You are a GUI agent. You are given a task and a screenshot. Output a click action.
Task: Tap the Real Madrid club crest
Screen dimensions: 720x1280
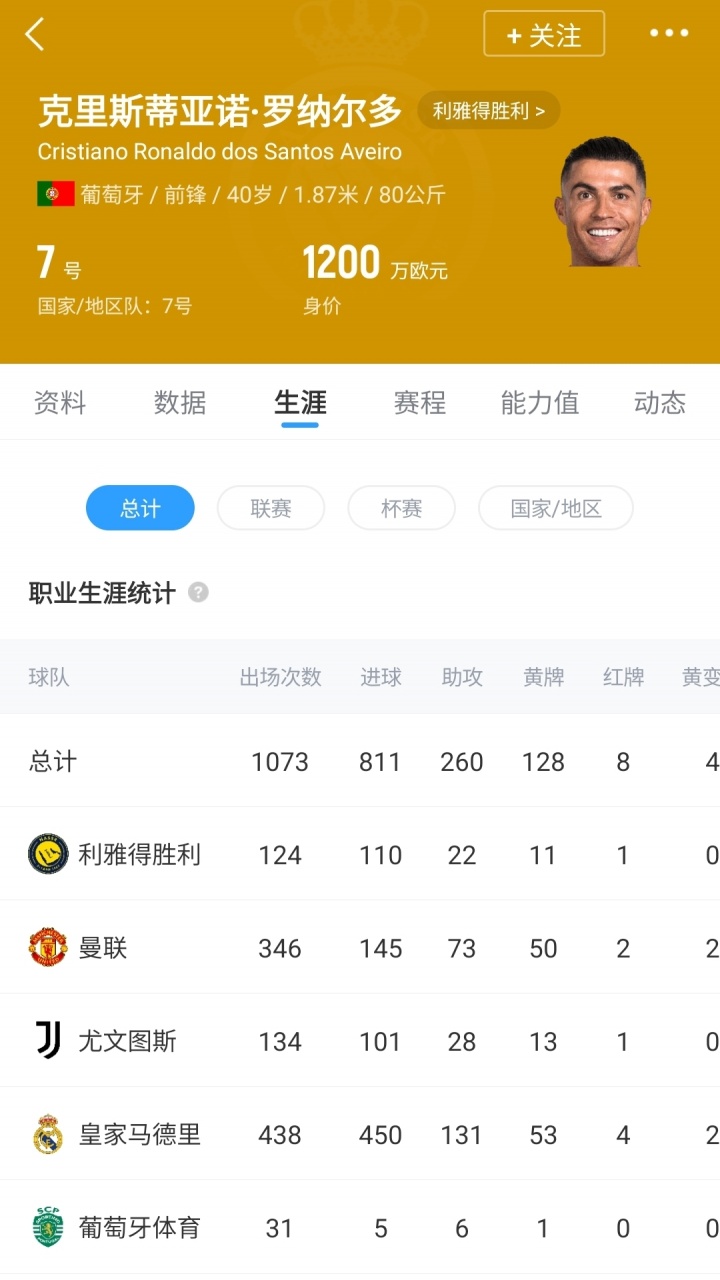[x=47, y=1135]
